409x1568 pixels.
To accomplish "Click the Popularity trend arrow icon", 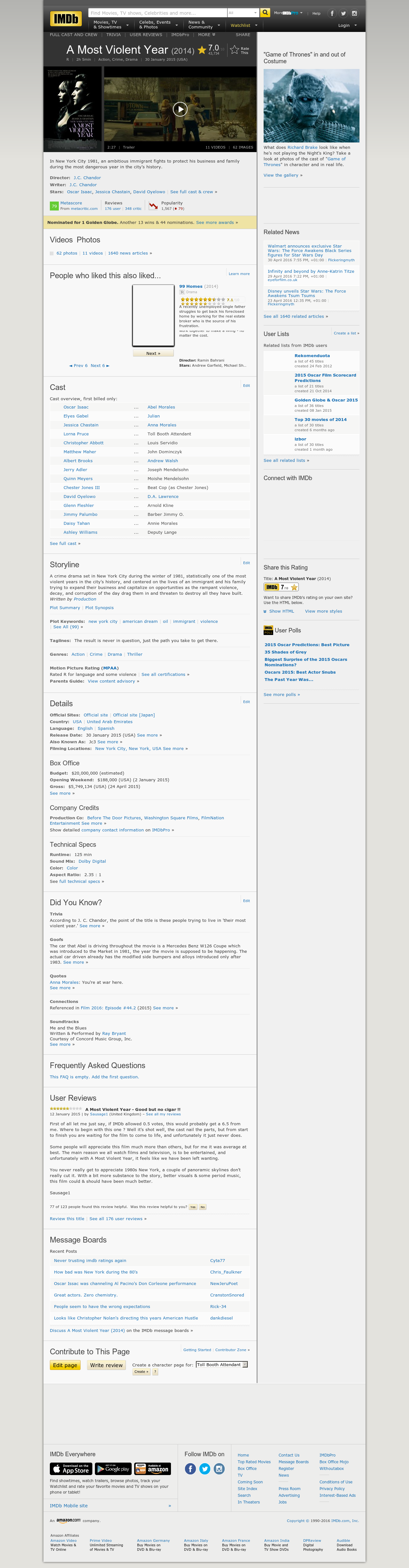I will (153, 206).
